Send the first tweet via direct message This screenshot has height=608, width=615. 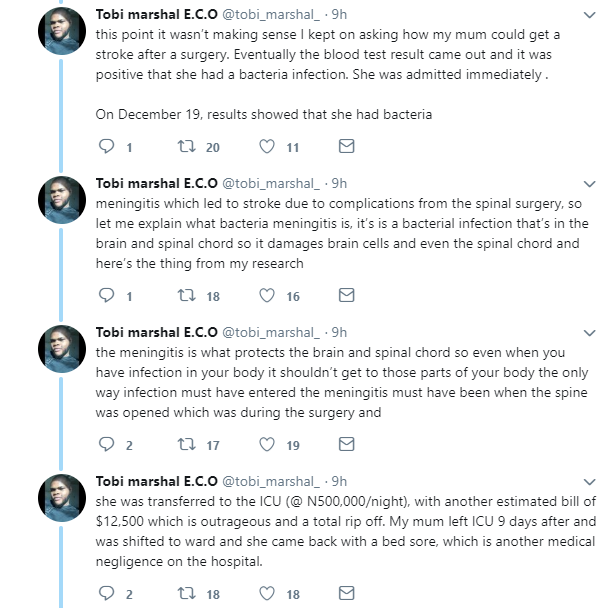(x=346, y=147)
